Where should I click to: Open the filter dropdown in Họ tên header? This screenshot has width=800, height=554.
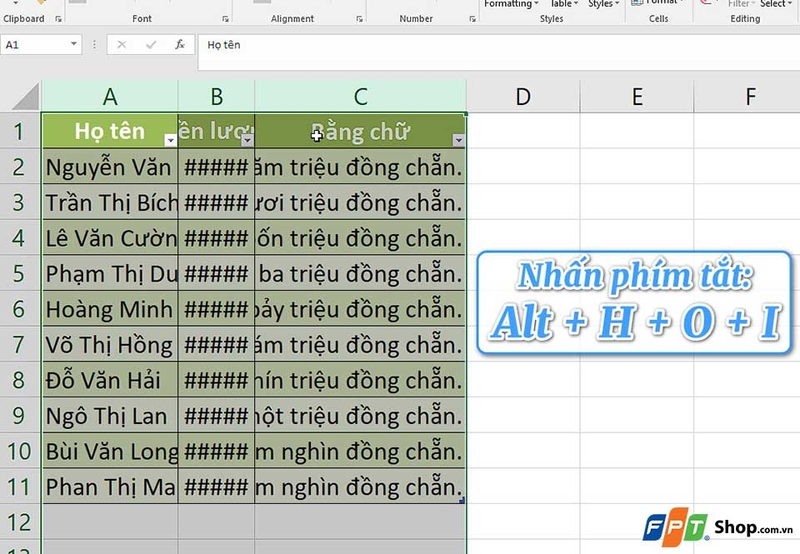pos(170,140)
